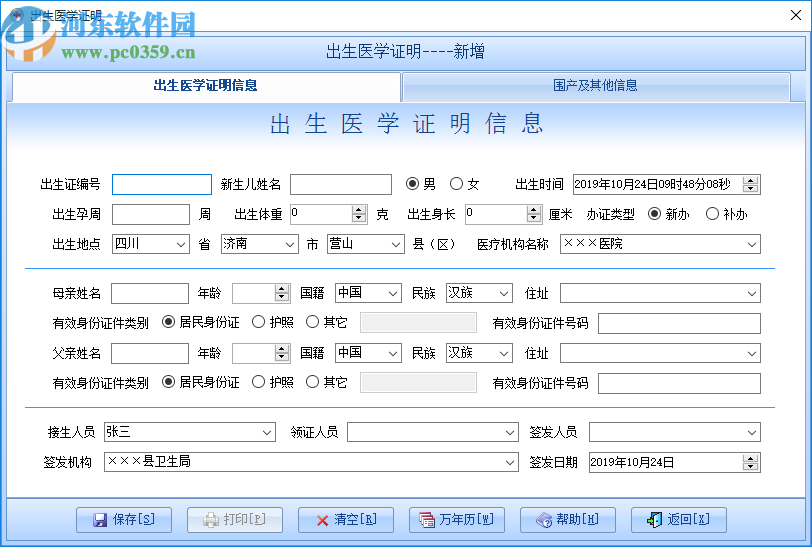Viewport: 812px width, 547px height.
Task: Click the 父亲姓名 input field
Action: click(150, 354)
